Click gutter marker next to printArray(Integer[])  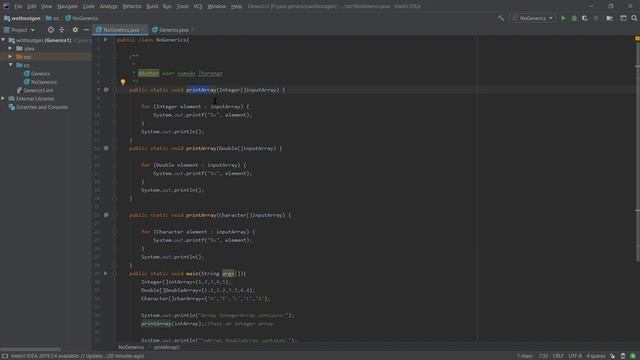coord(106,90)
